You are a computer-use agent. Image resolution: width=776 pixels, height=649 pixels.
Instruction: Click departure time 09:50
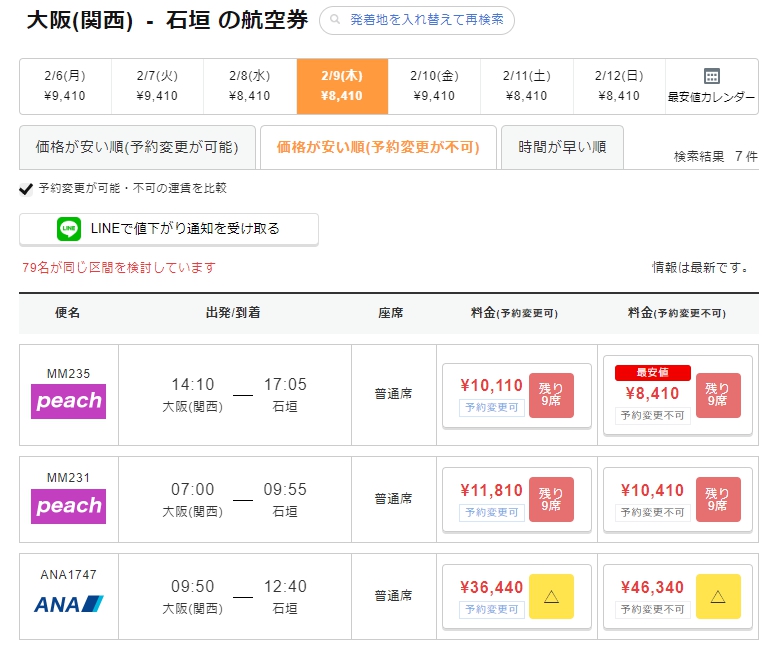click(193, 587)
